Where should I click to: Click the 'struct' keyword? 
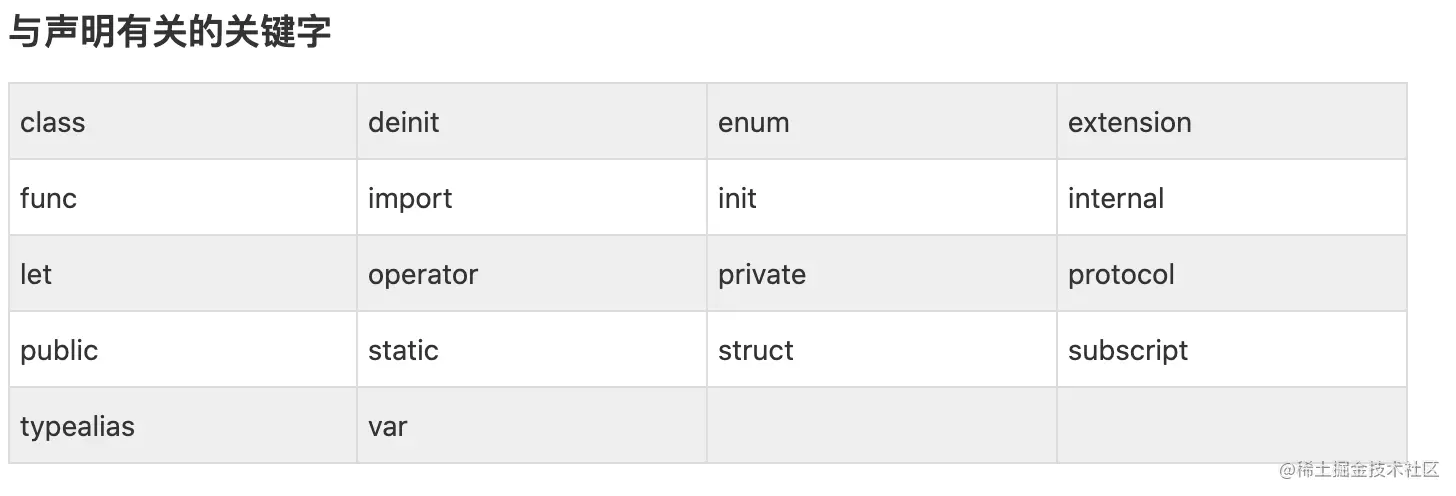pos(756,351)
